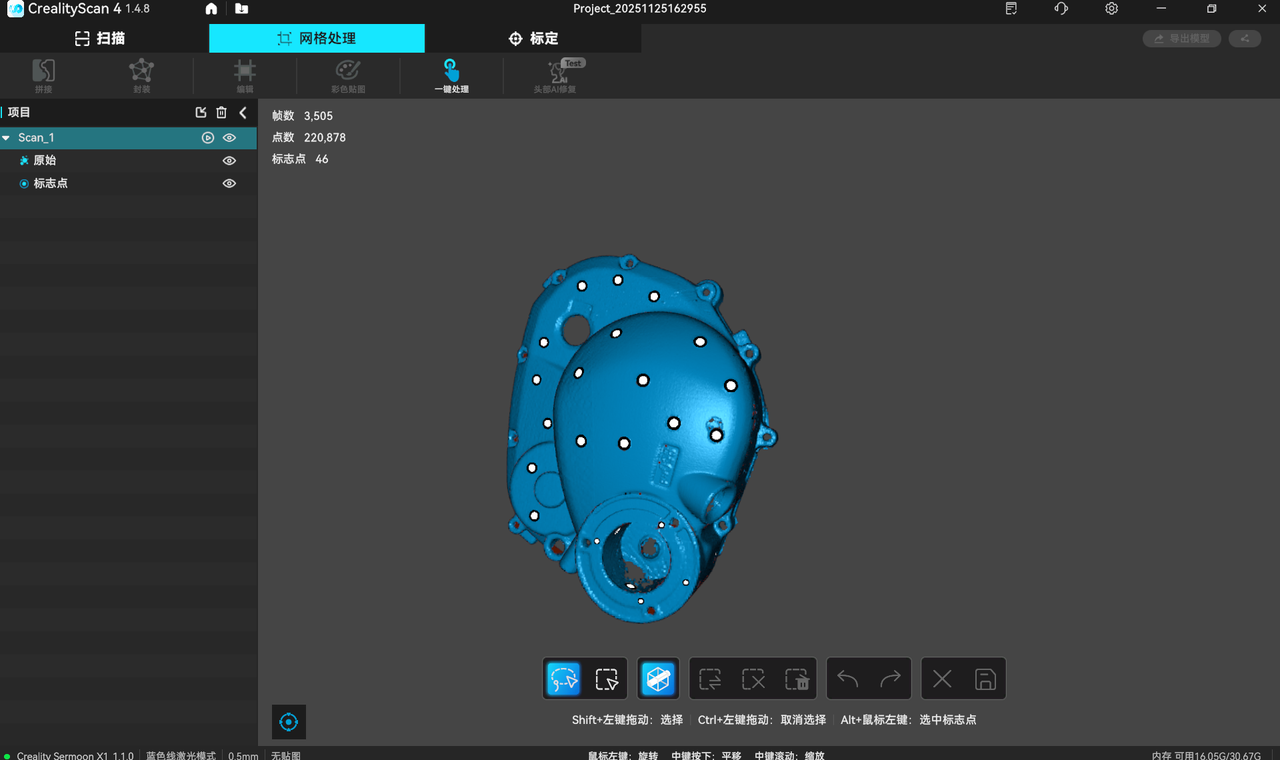Click the 导出模型 export model button
The width and height of the screenshot is (1280, 760).
[1181, 38]
